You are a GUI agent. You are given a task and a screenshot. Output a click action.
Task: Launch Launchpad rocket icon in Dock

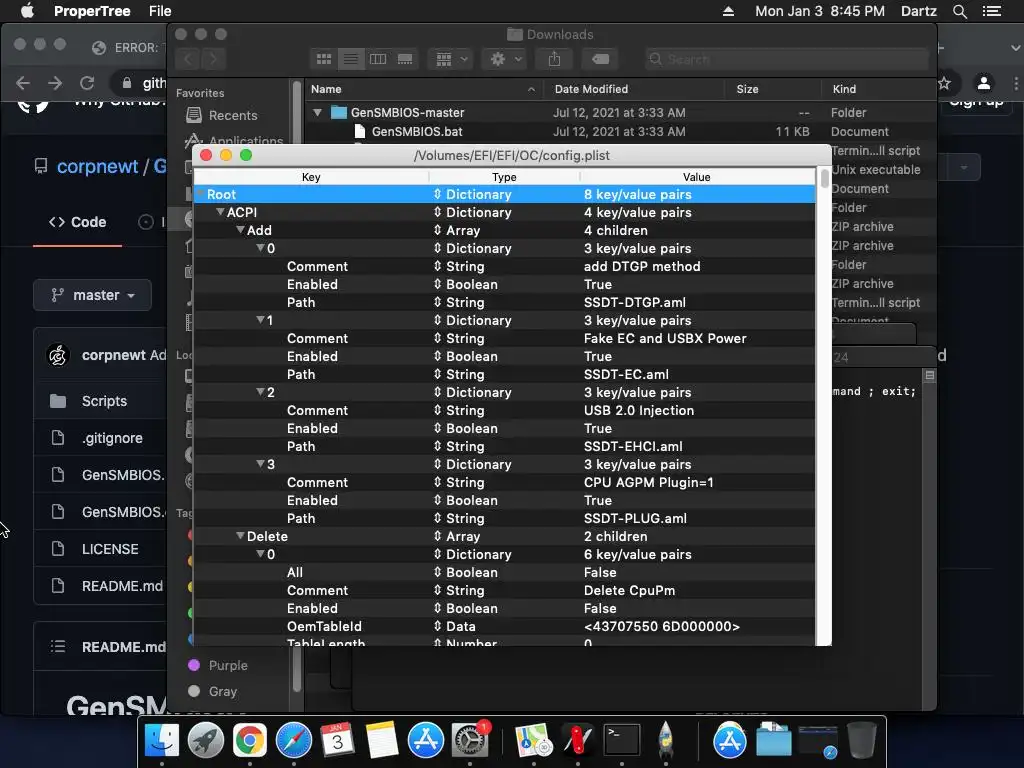click(206, 741)
